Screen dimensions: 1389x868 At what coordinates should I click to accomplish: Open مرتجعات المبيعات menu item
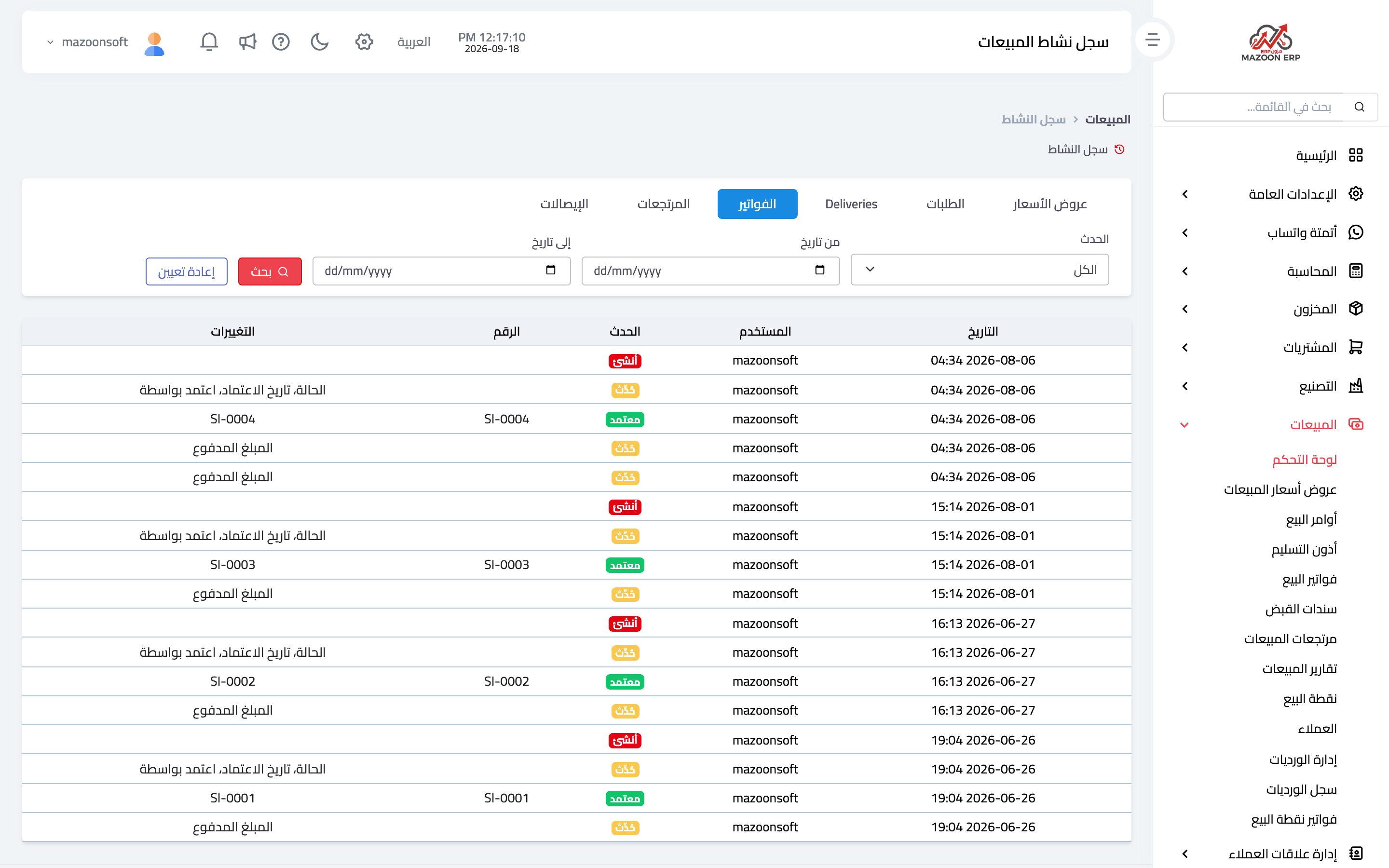(x=1290, y=638)
